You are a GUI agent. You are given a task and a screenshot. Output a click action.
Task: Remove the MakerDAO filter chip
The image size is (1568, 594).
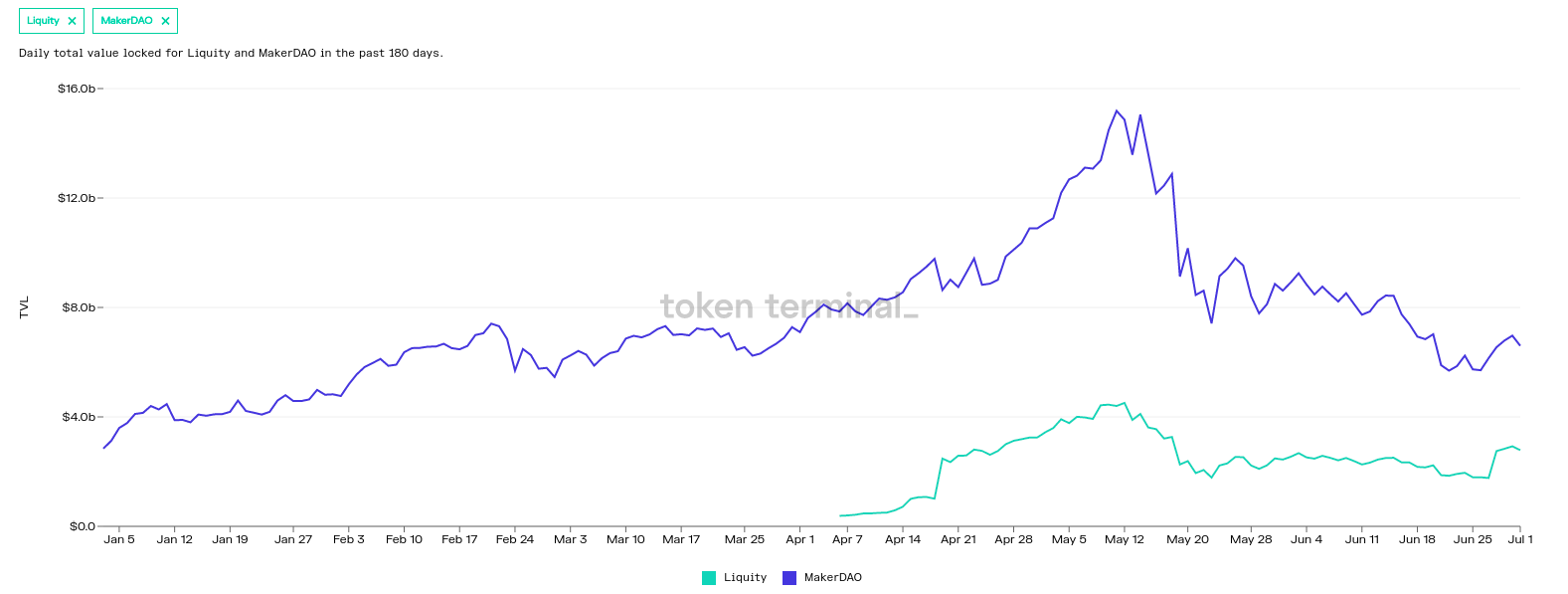[x=166, y=20]
